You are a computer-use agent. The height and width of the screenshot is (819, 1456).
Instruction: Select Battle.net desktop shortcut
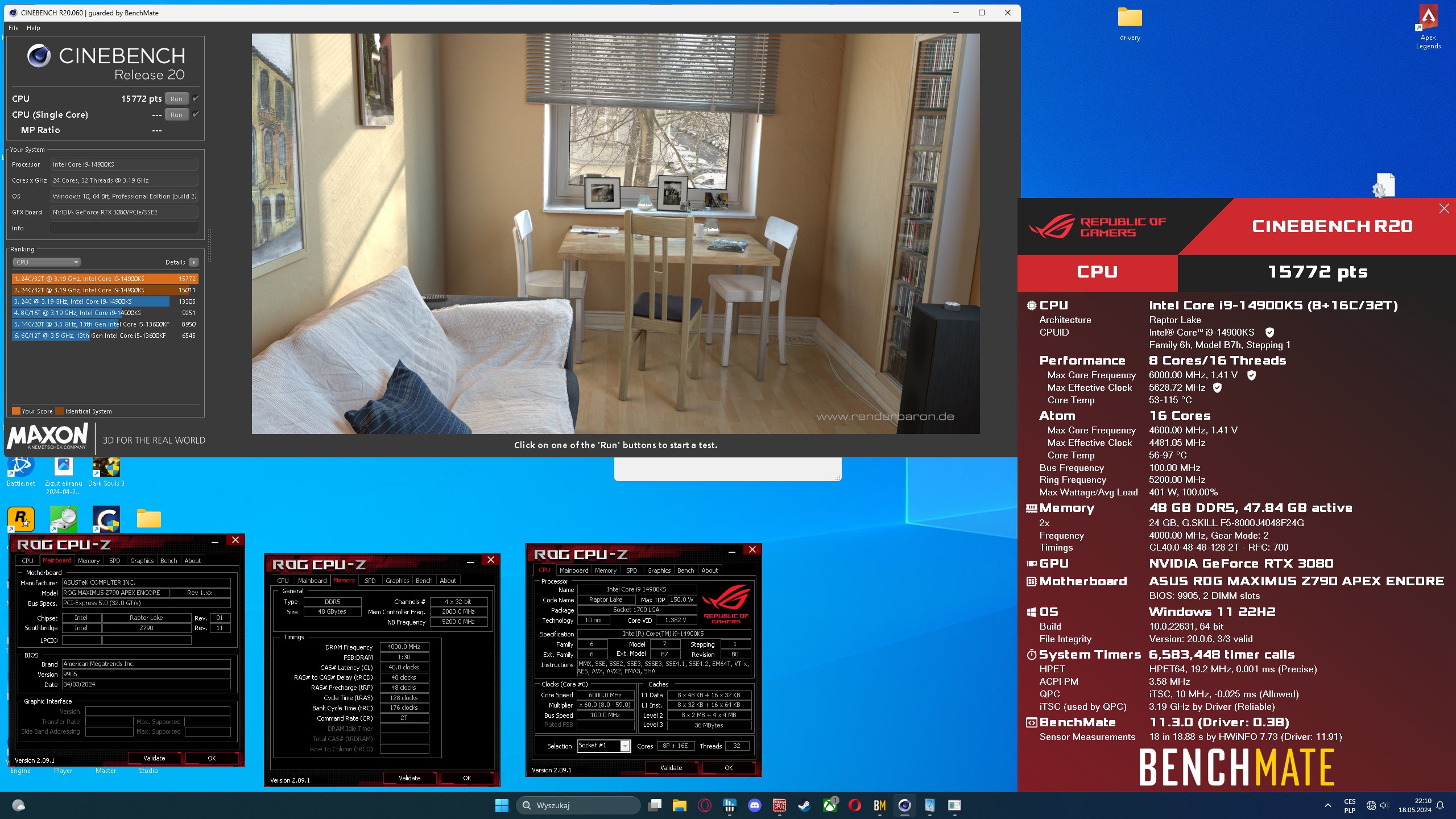click(x=21, y=472)
